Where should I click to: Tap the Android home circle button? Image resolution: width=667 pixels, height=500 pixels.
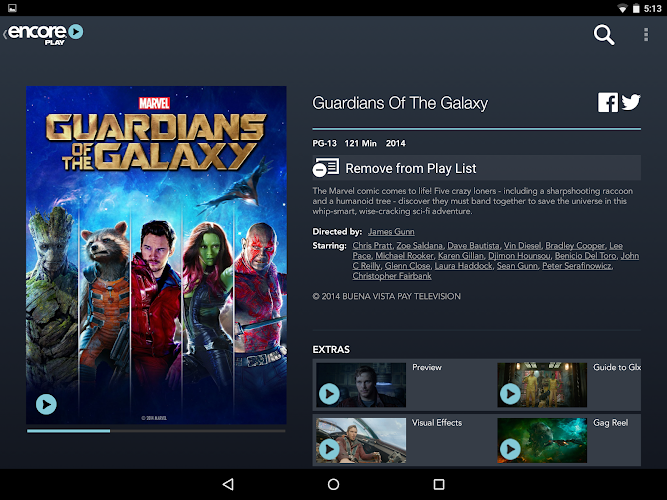pyautogui.click(x=334, y=484)
